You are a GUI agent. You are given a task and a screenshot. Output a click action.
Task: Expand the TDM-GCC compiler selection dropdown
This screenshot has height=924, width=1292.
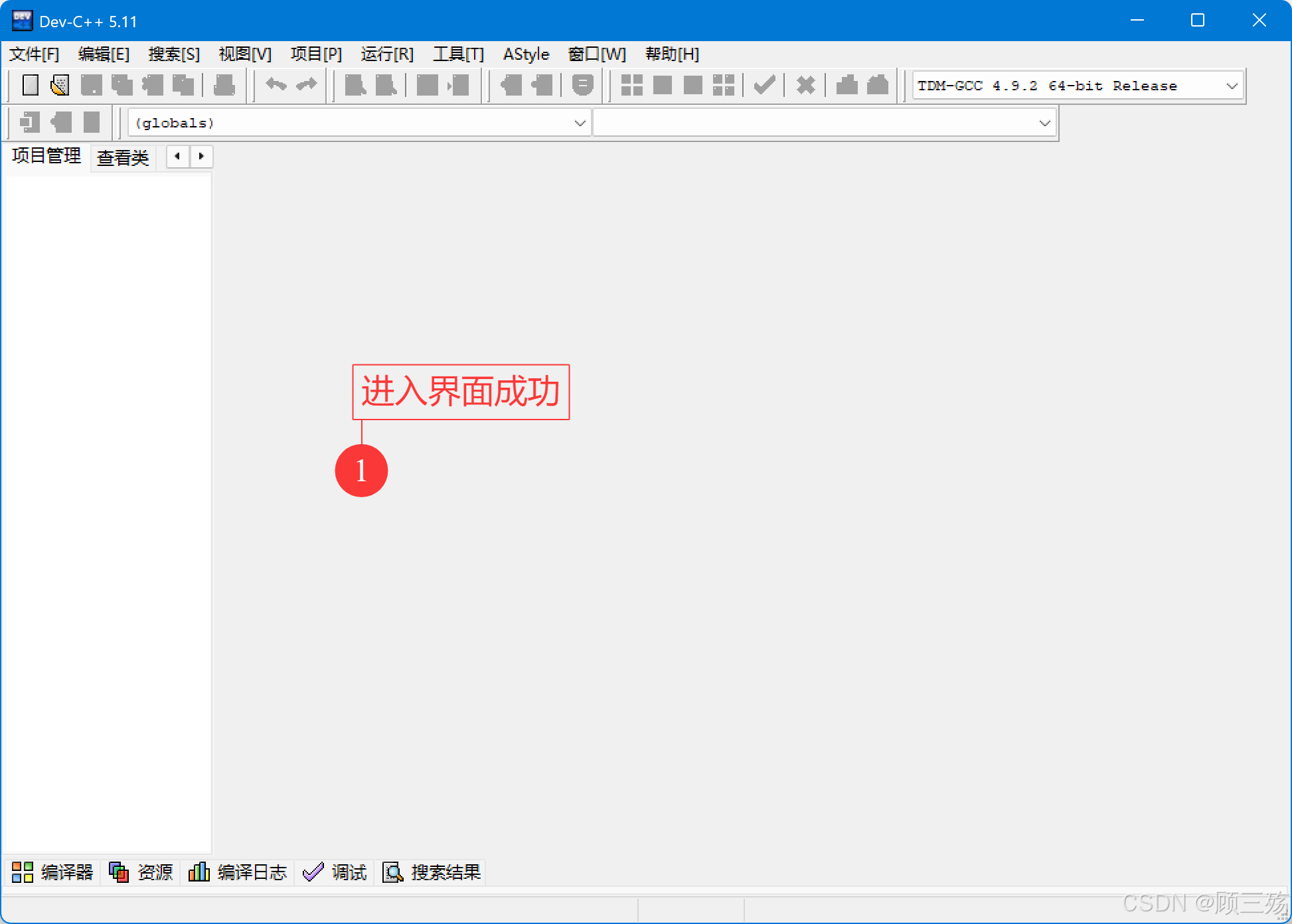1232,86
